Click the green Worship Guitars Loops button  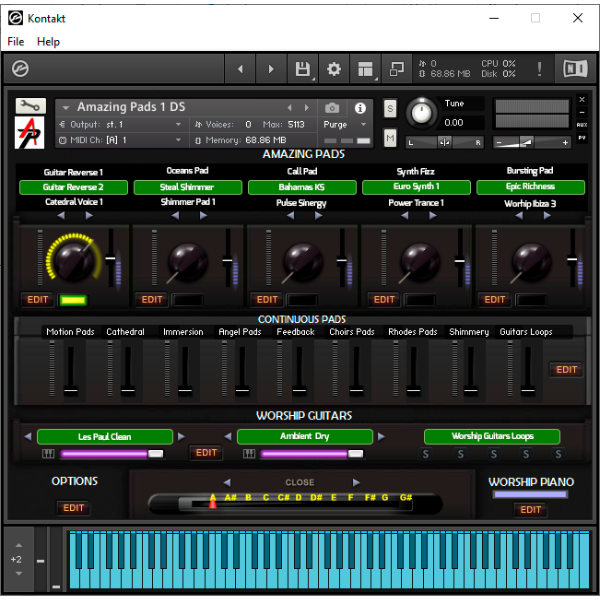pyautogui.click(x=492, y=436)
